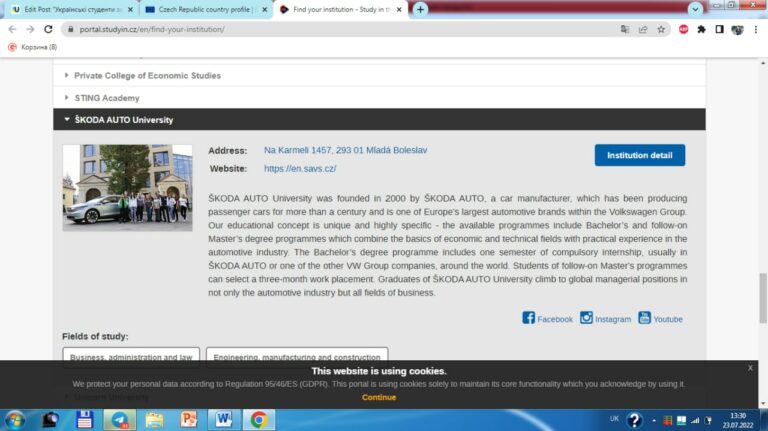Open the Instagram social link
The width and height of the screenshot is (768, 431).
pyautogui.click(x=605, y=318)
